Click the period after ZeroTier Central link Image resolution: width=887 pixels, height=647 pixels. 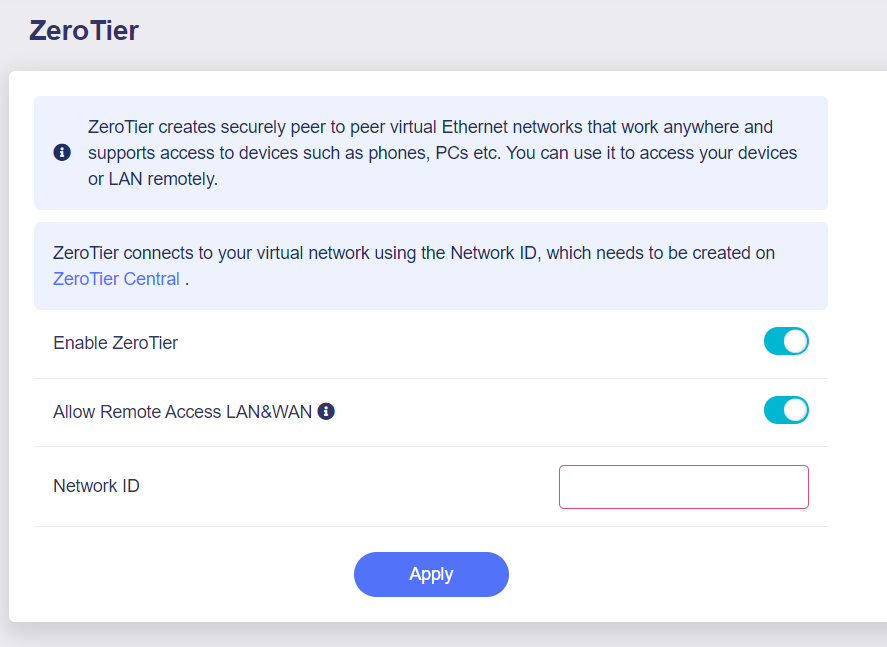(x=187, y=280)
